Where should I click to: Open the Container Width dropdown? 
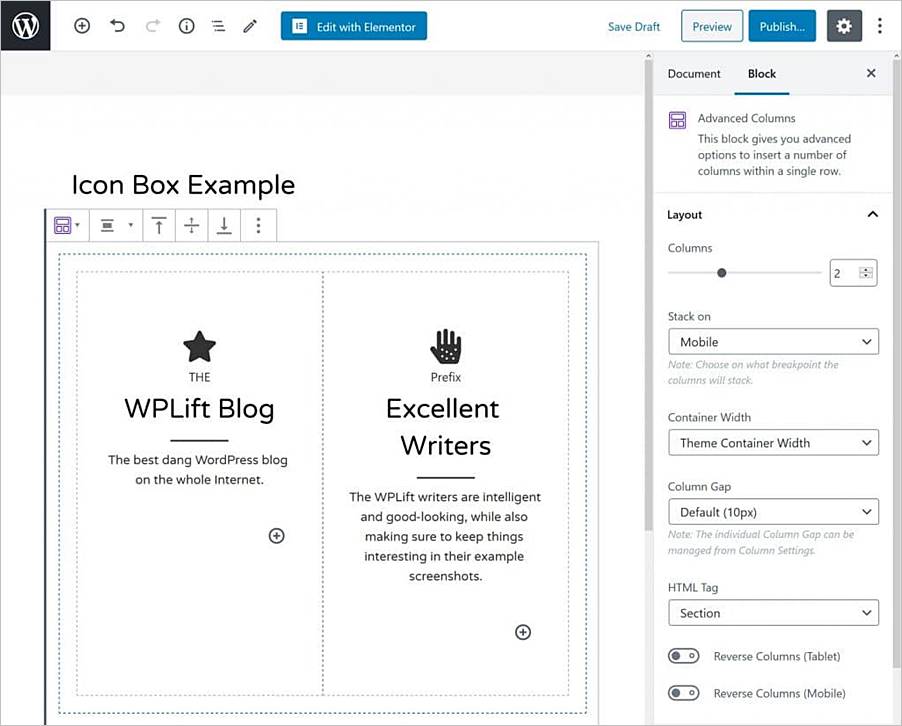click(x=773, y=443)
